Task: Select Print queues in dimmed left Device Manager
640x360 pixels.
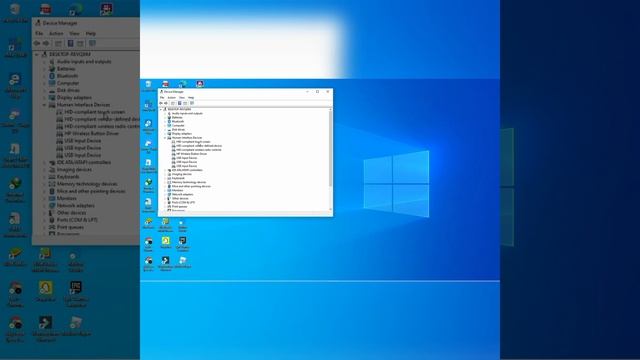Action: (70, 227)
